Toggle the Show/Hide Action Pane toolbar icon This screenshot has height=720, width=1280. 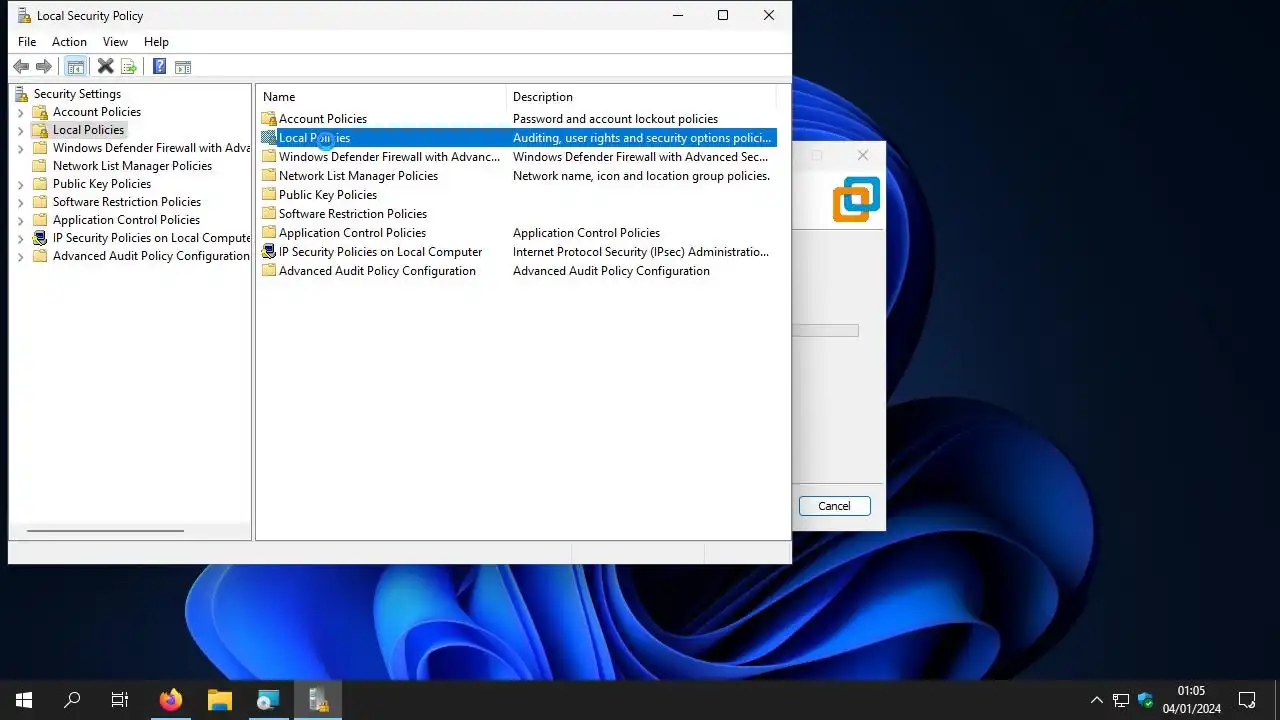[182, 67]
